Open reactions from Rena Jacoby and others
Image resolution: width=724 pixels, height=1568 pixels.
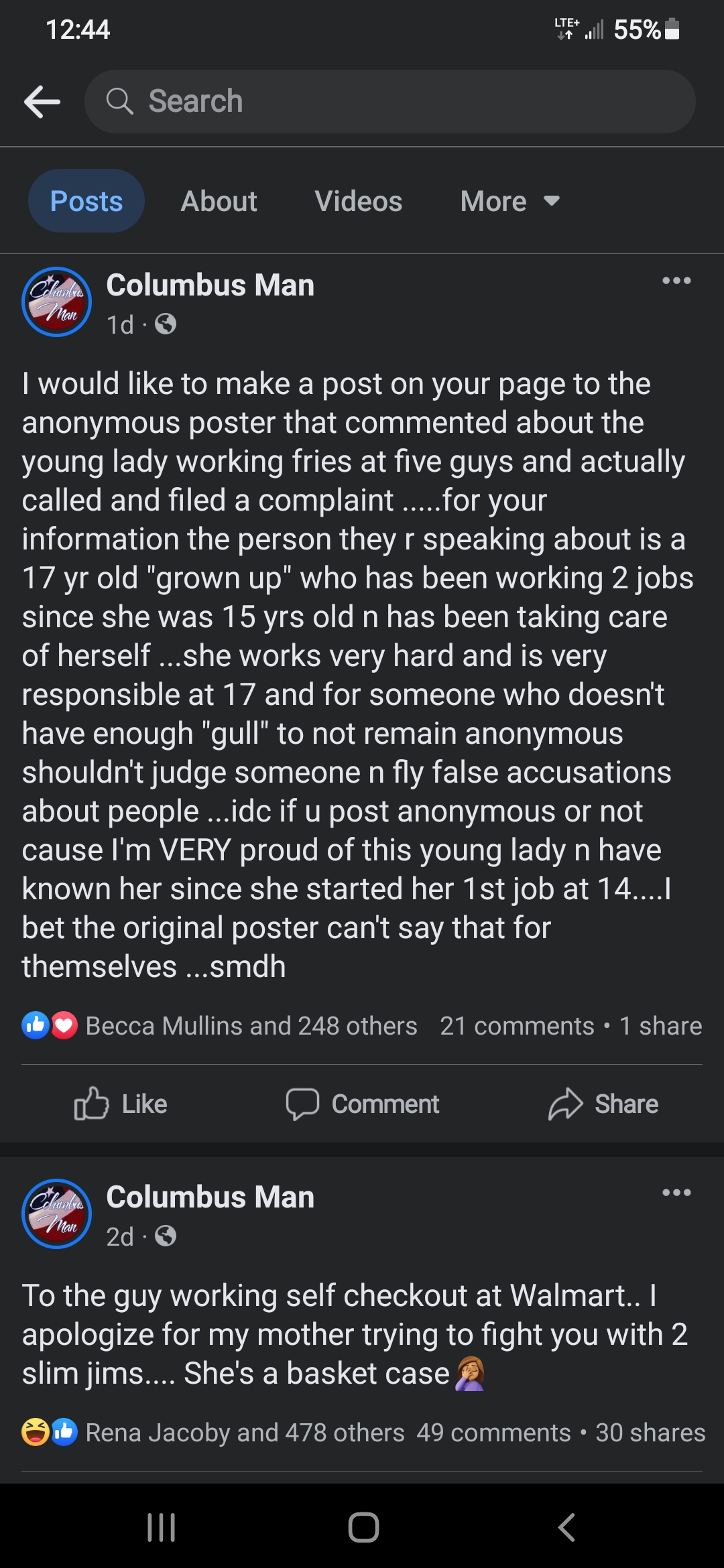(x=244, y=1433)
